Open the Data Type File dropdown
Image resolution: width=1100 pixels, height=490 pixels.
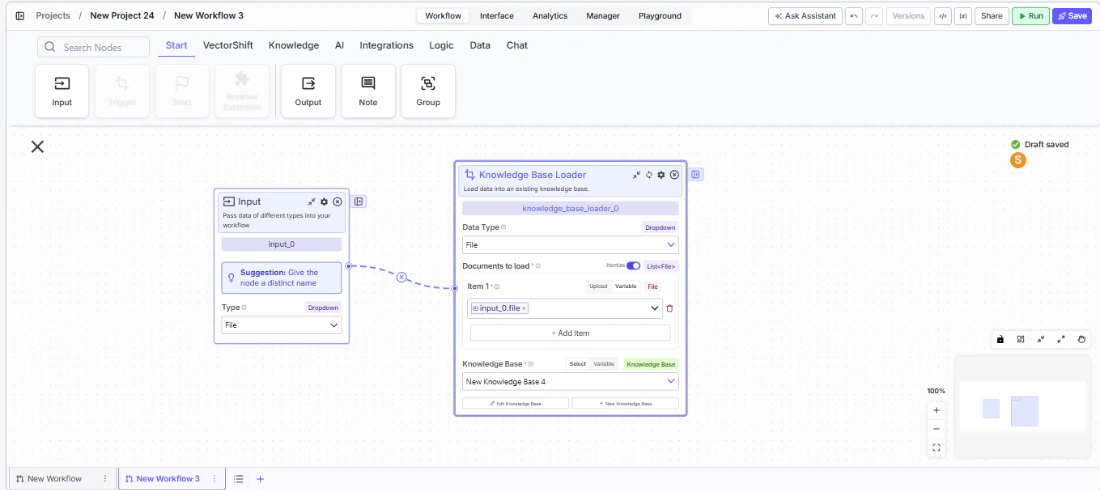point(570,245)
